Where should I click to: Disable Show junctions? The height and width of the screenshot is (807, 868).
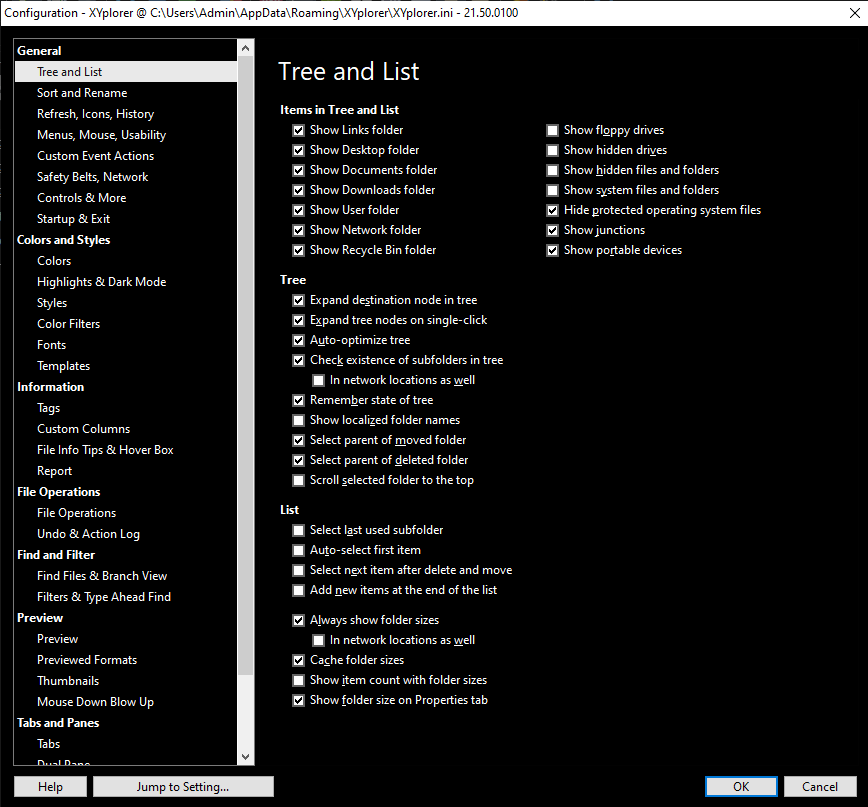coord(552,230)
